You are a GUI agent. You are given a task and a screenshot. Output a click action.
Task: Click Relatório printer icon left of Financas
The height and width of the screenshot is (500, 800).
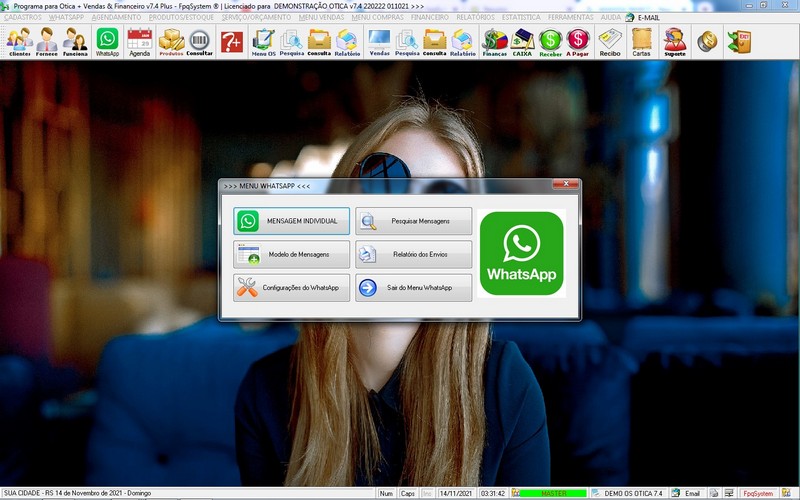(463, 42)
